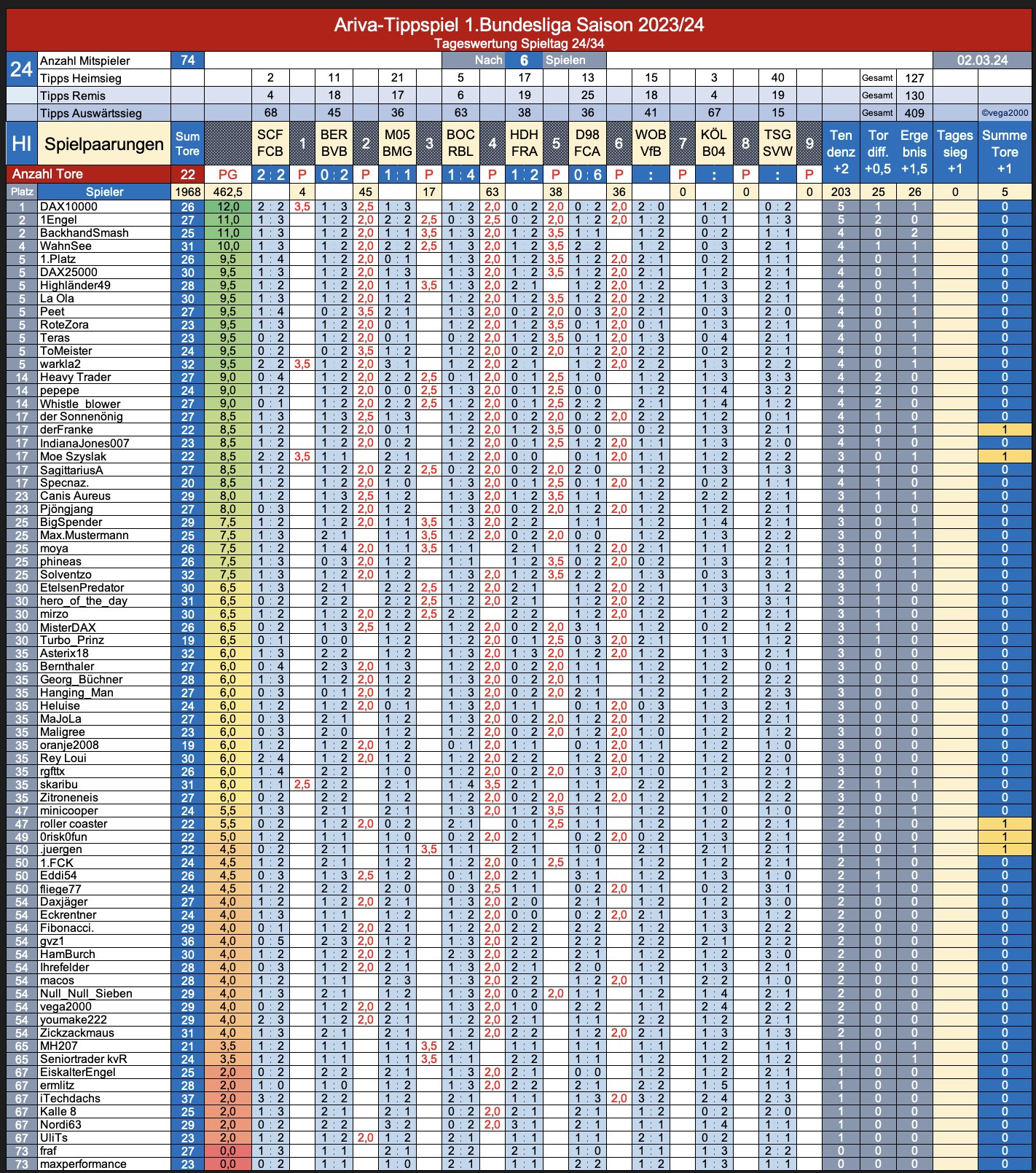The width and height of the screenshot is (1036, 1173).
Task: Select the 'Tor diff. +0,5' column header
Action: pos(879,152)
